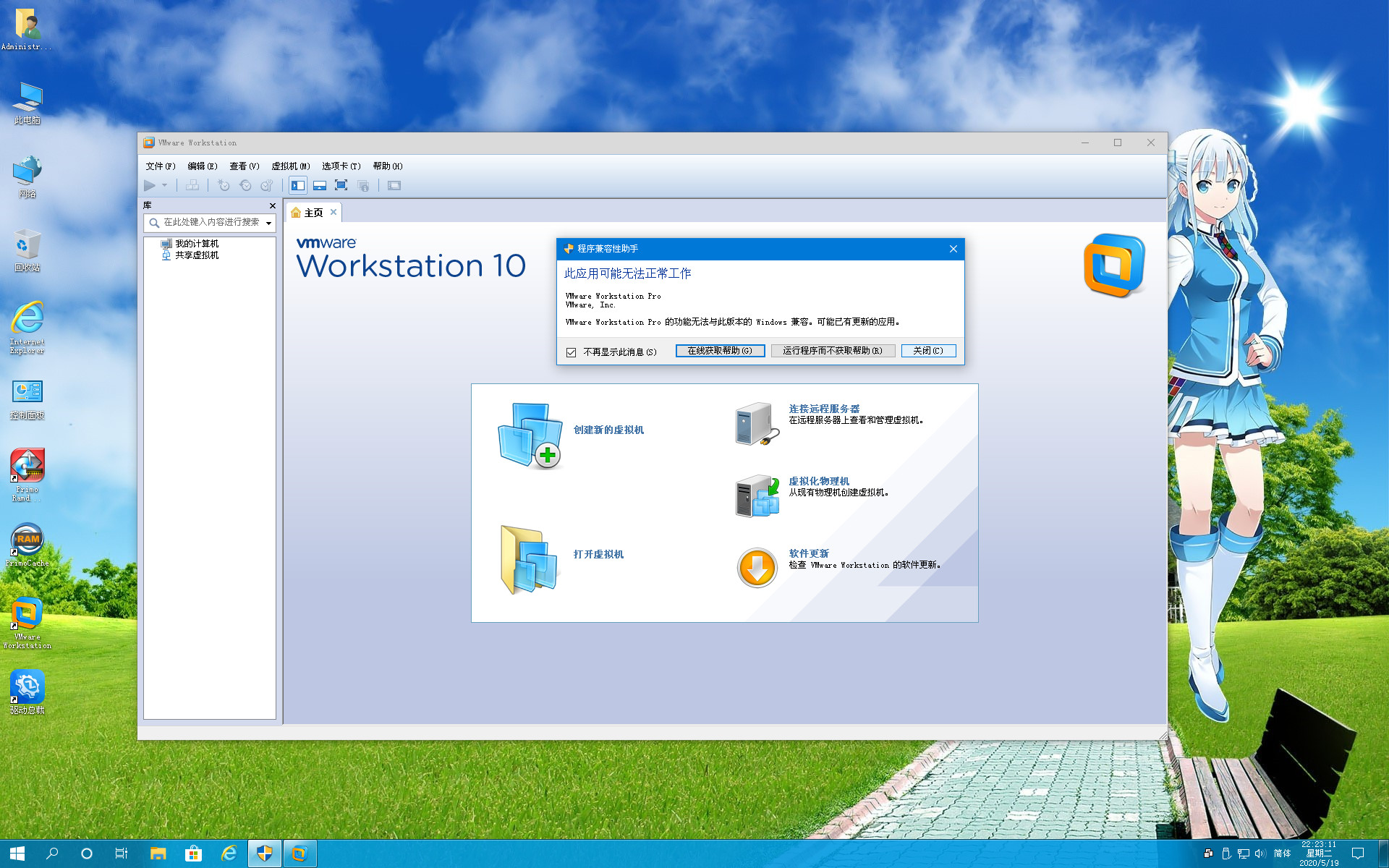Image resolution: width=1389 pixels, height=868 pixels.
Task: Click the console view icon at toolbar end
Action: tap(394, 186)
